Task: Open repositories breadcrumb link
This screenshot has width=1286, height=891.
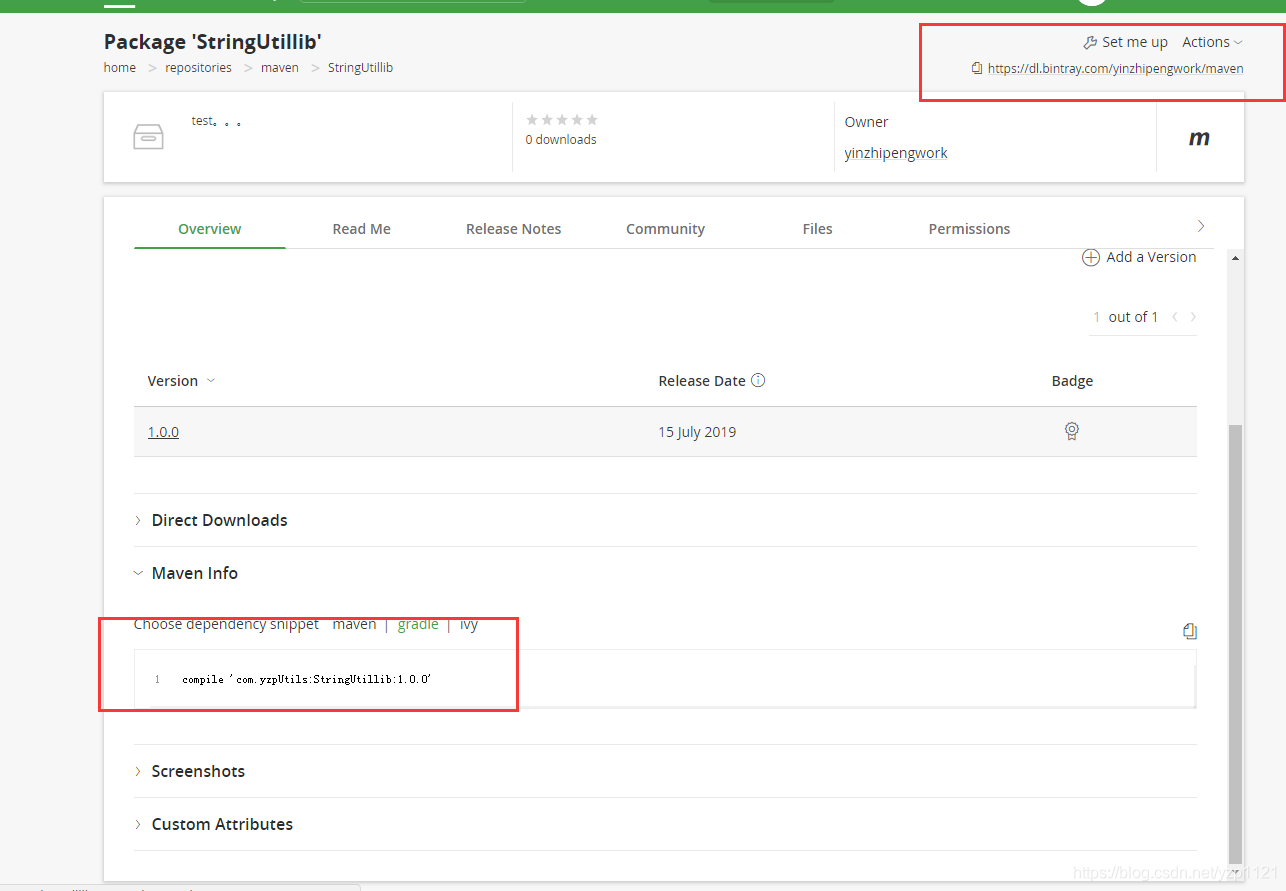Action: point(198,68)
